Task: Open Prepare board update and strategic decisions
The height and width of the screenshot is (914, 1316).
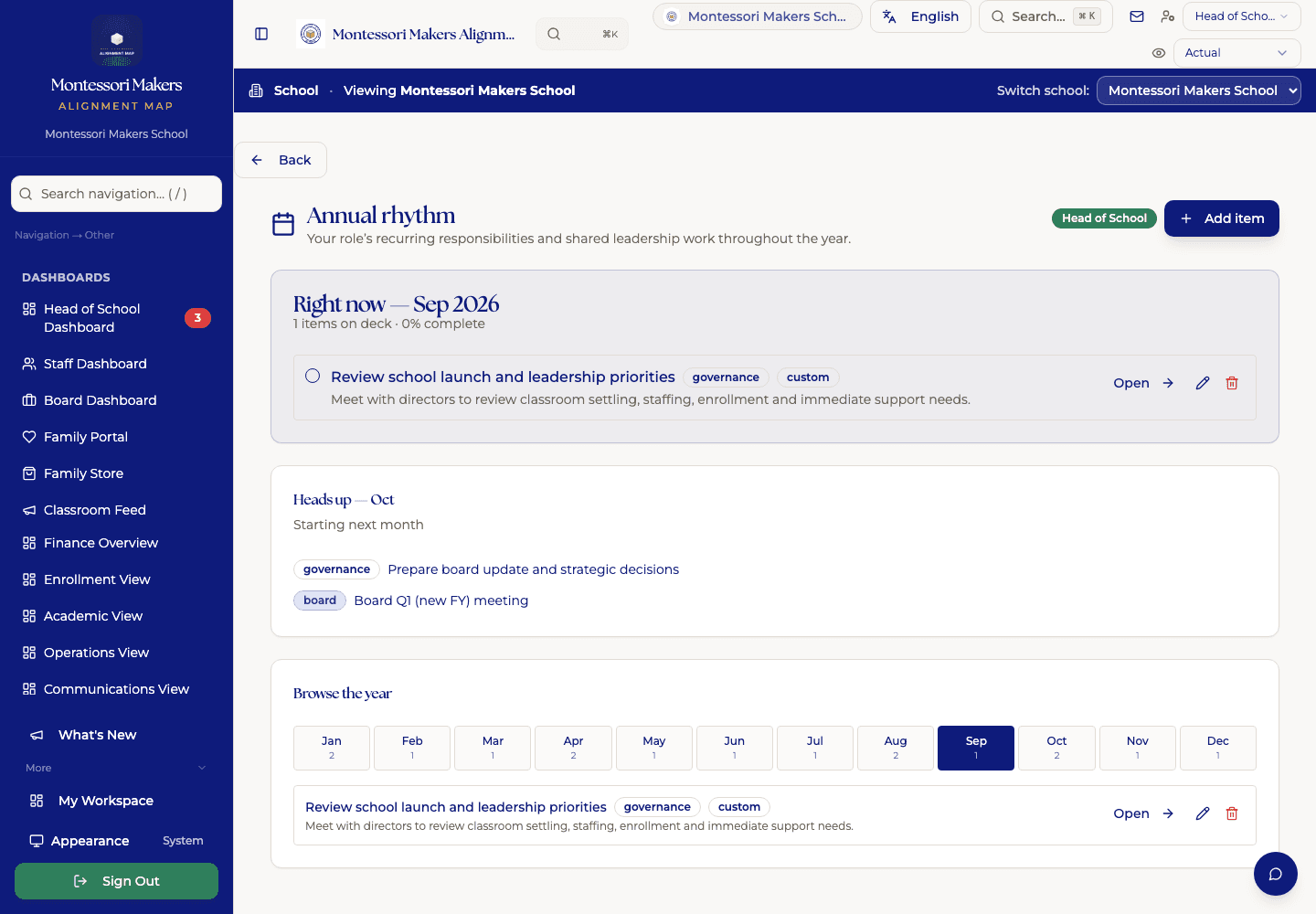Action: point(534,569)
